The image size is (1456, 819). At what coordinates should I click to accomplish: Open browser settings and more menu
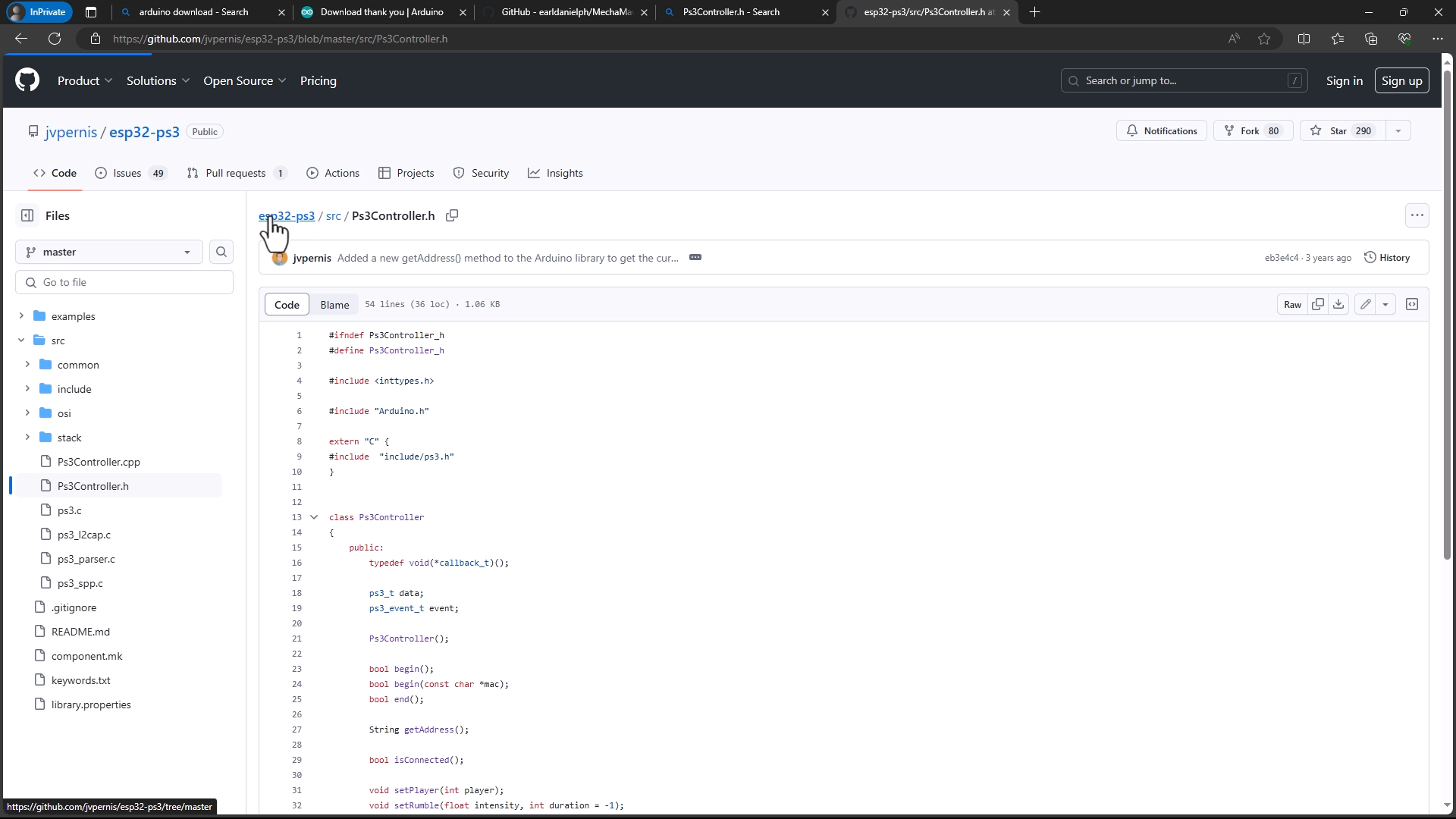coord(1438,39)
